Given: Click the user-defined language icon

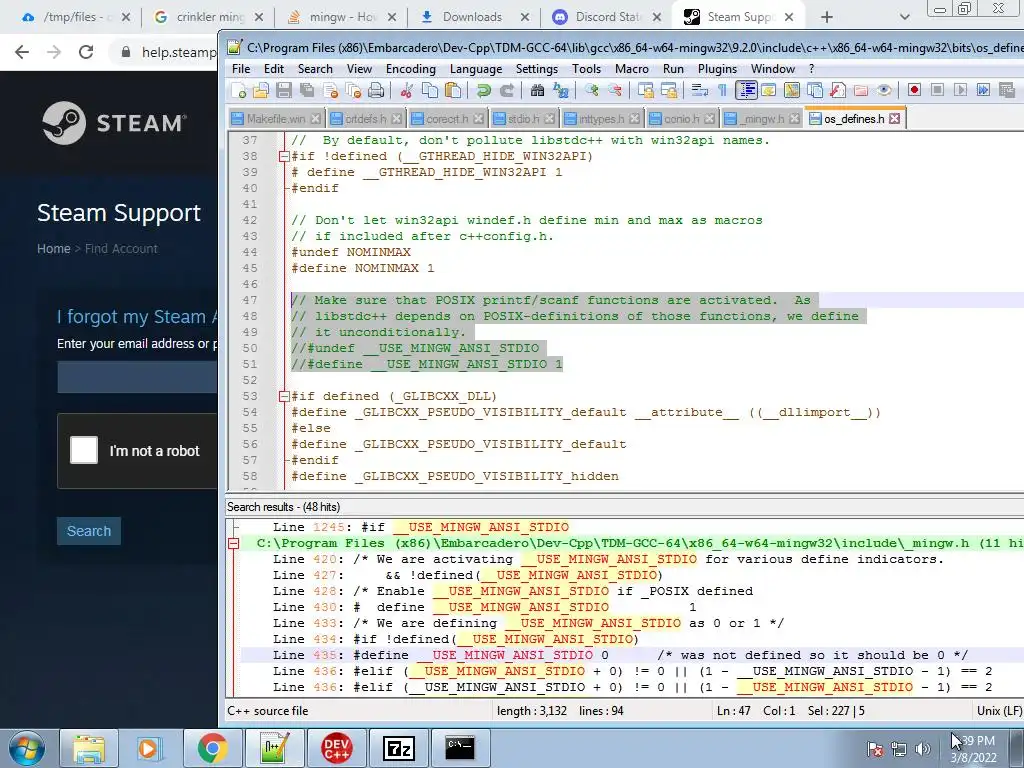Looking at the screenshot, I should [769, 90].
